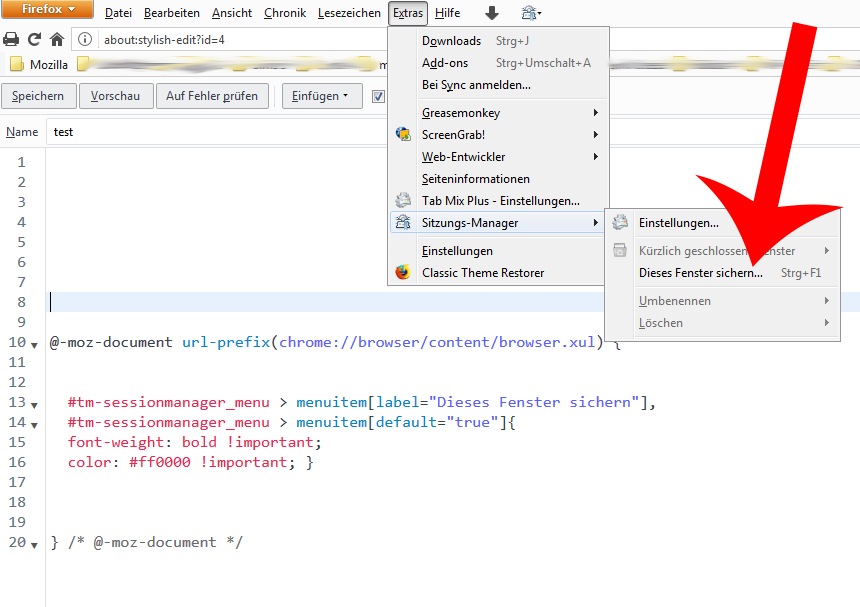The image size is (860, 607).
Task: Reload the page with the refresh icon
Action: (x=34, y=40)
